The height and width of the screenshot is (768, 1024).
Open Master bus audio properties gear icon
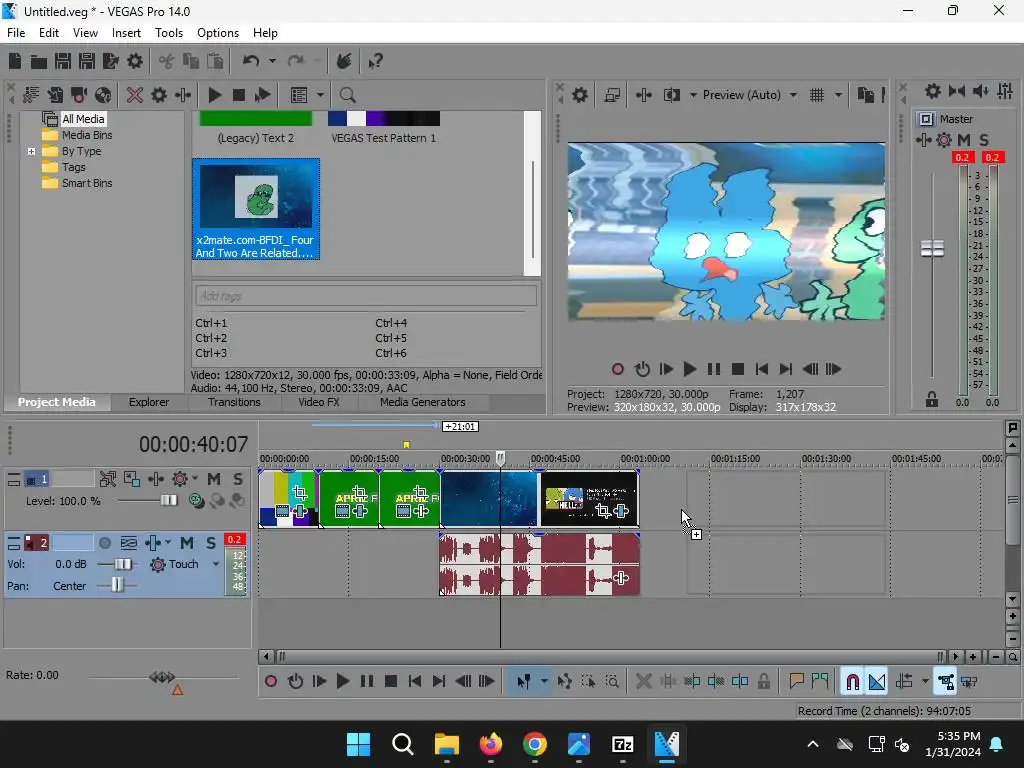pyautogui.click(x=933, y=91)
